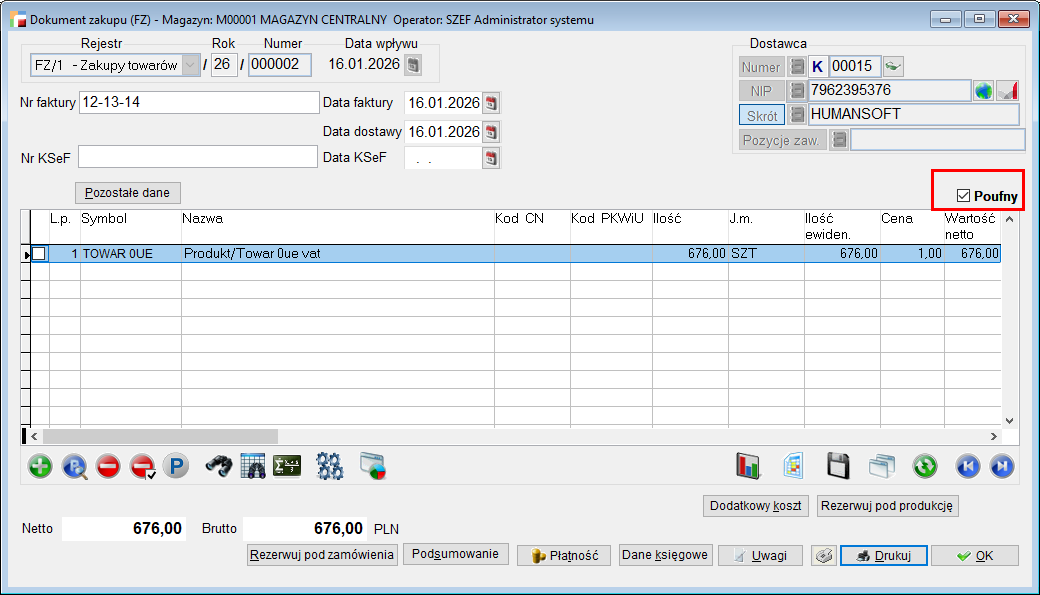Open the date picker for Data dostawy
Viewport: 1040px width, 595px height.
490,132
